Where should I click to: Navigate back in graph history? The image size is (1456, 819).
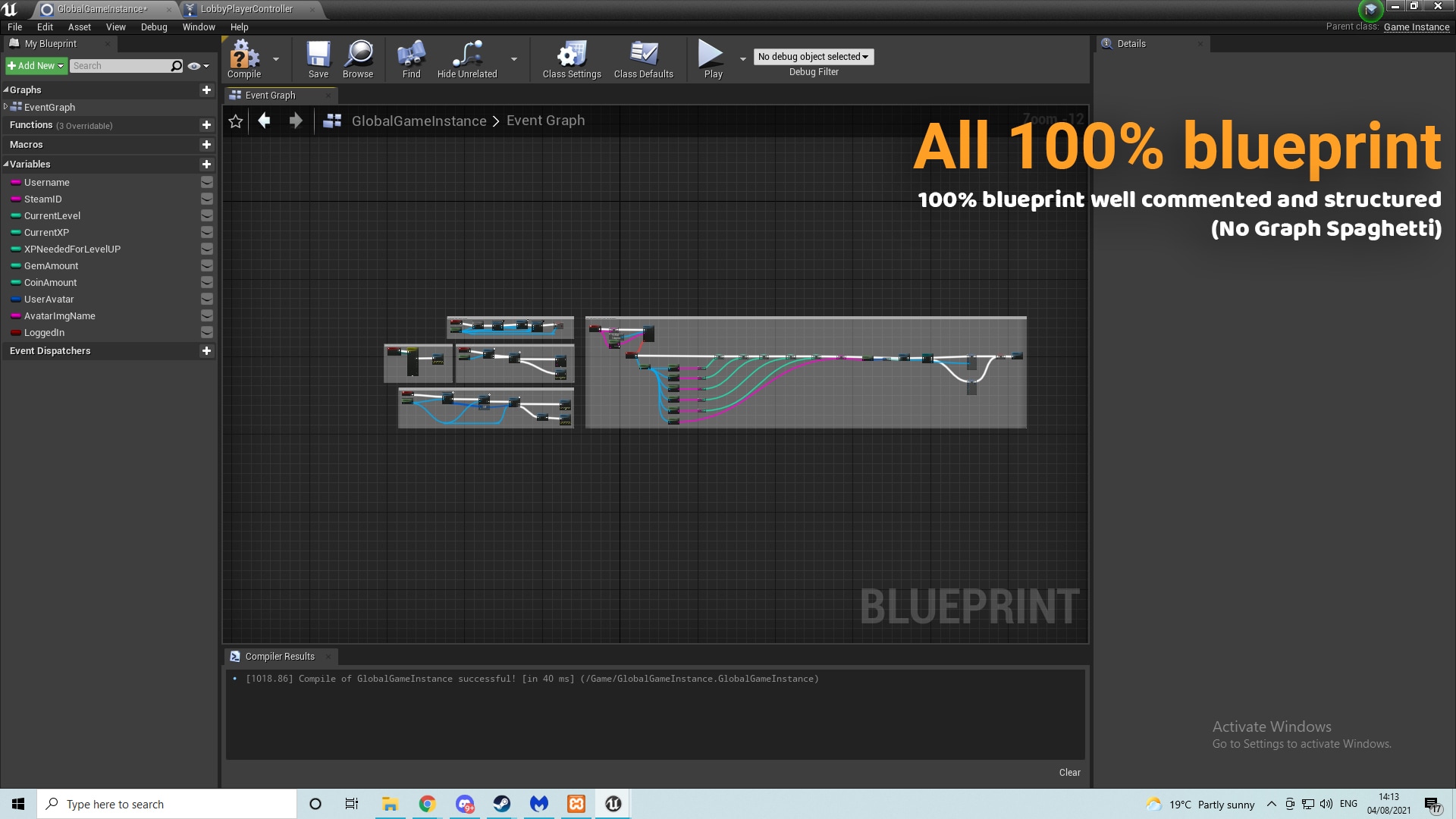click(264, 121)
